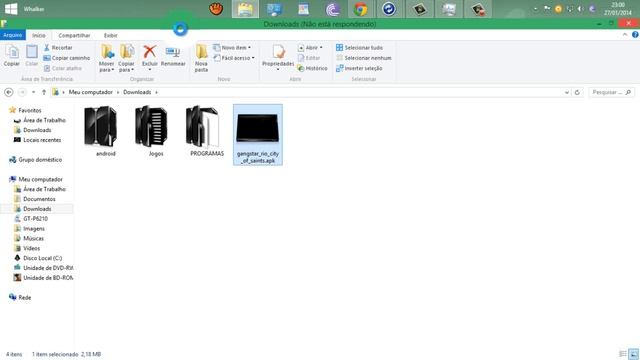Click Copiar caminho in the ribbon
640x360 pixels.
click(67, 58)
